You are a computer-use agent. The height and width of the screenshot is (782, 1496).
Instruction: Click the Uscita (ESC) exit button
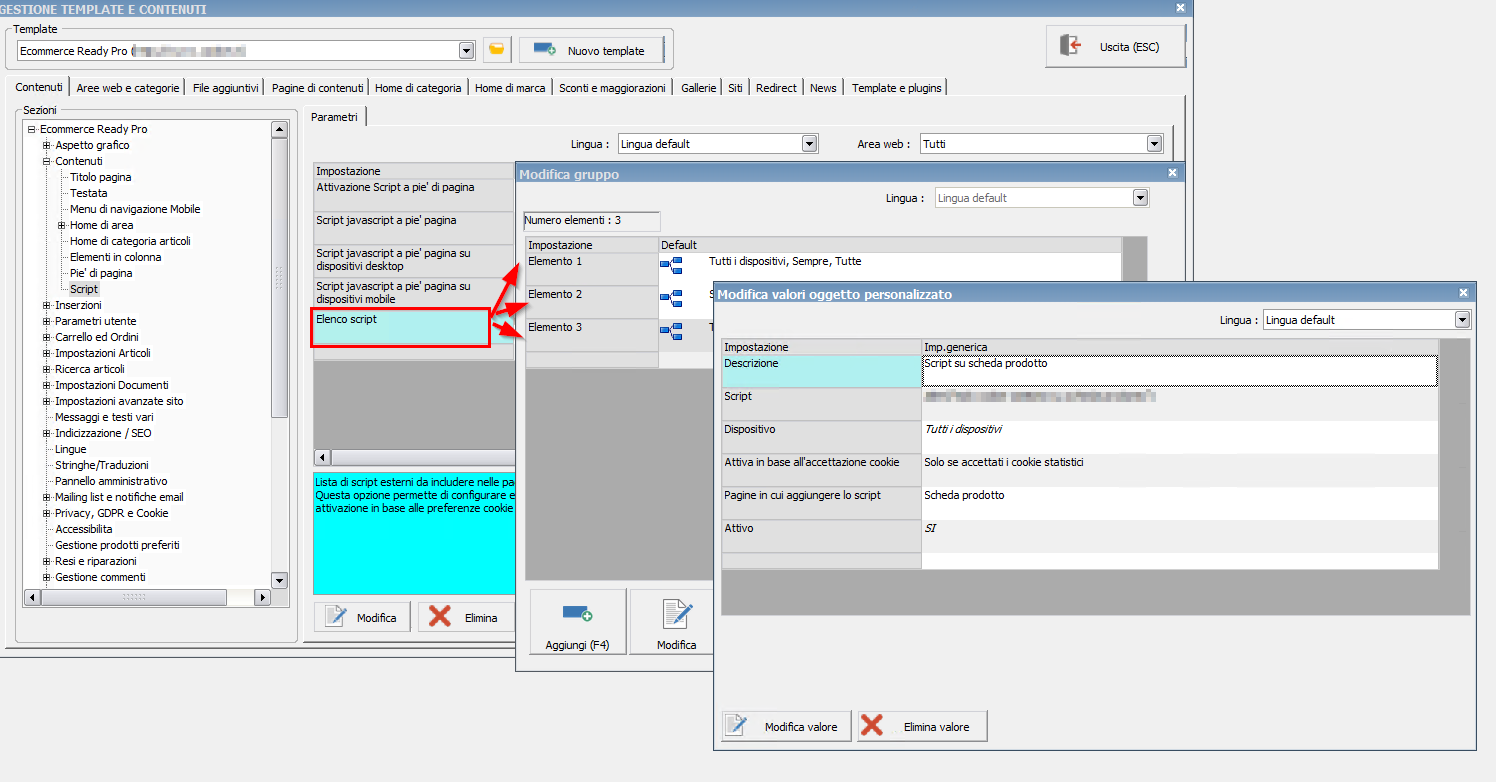[x=1116, y=47]
